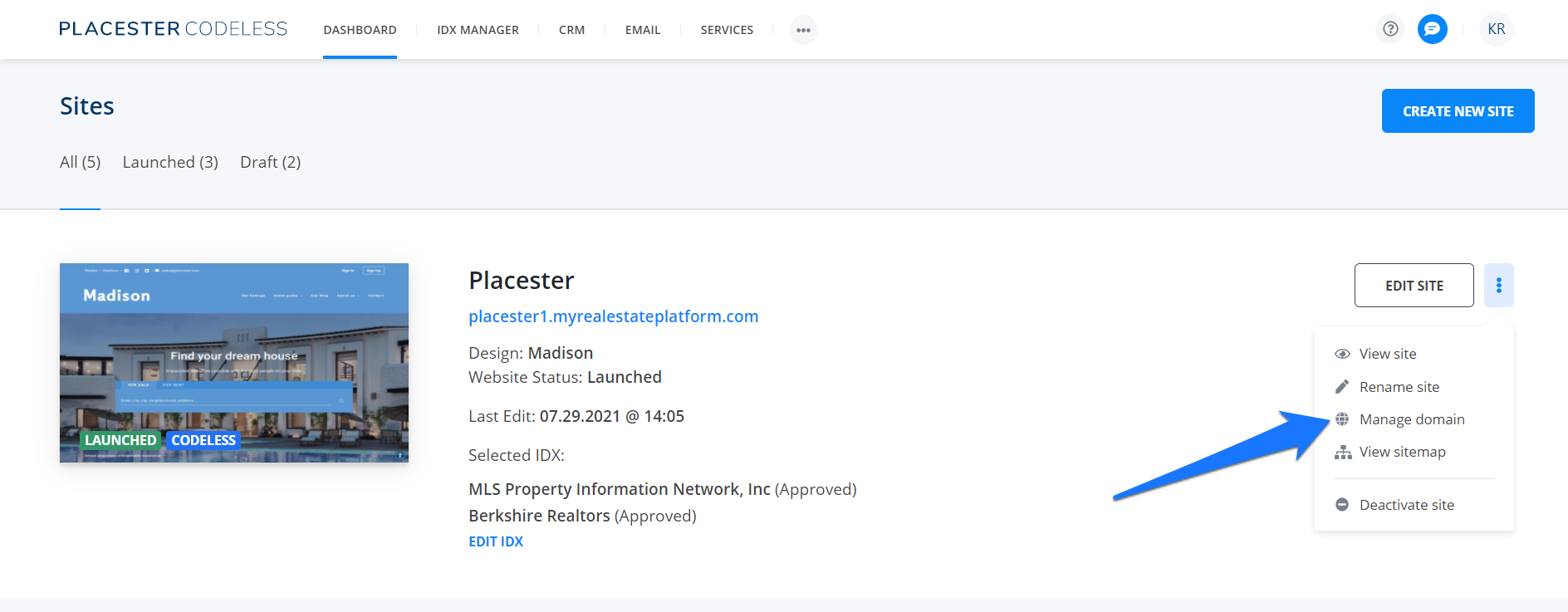Go to the CRM nav tab
Image resolution: width=1568 pixels, height=612 pixels.
571,30
